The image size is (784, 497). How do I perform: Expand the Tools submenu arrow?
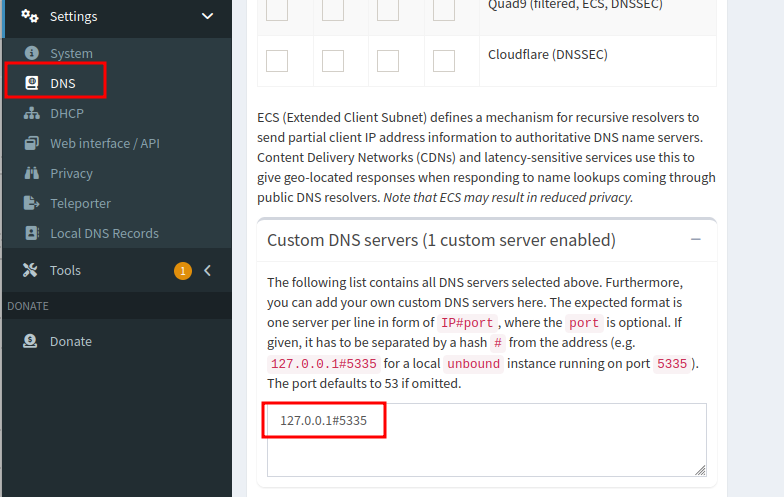[207, 270]
